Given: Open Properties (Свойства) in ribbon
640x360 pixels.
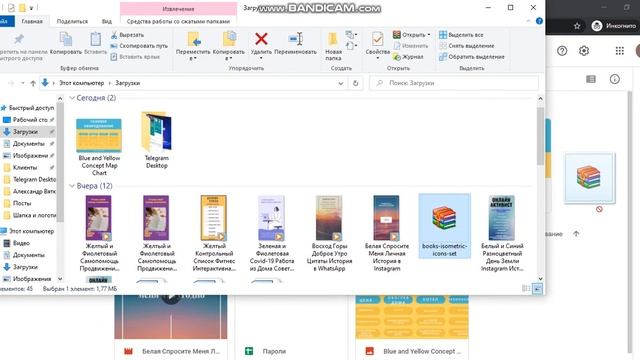Looking at the screenshot, I should (377, 45).
